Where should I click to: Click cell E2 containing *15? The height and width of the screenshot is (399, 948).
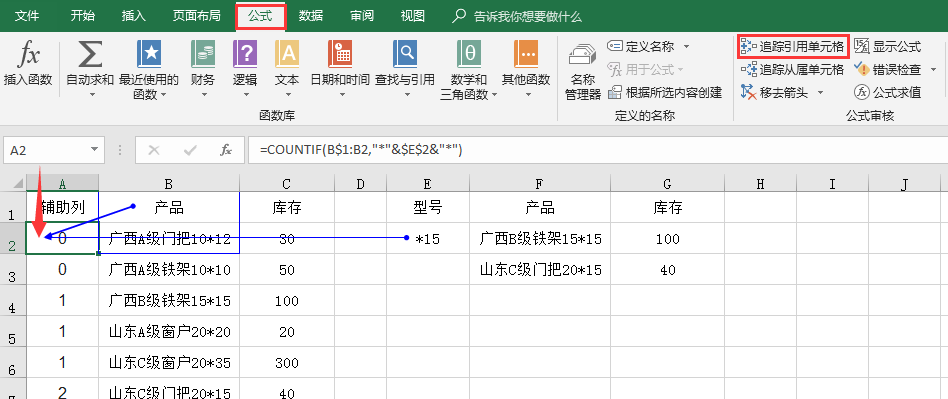(x=428, y=238)
